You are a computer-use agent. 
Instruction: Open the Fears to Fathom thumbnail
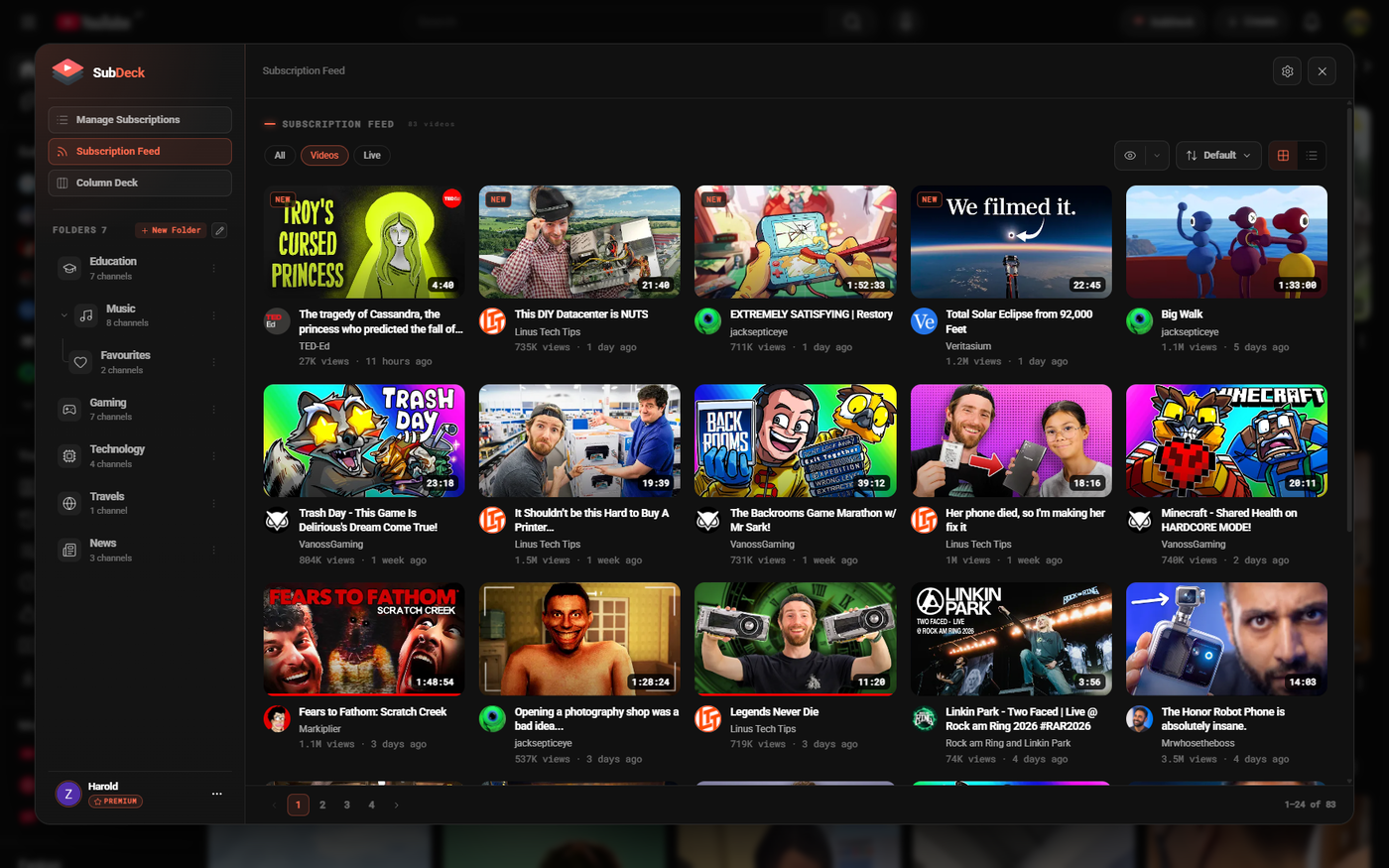click(364, 639)
